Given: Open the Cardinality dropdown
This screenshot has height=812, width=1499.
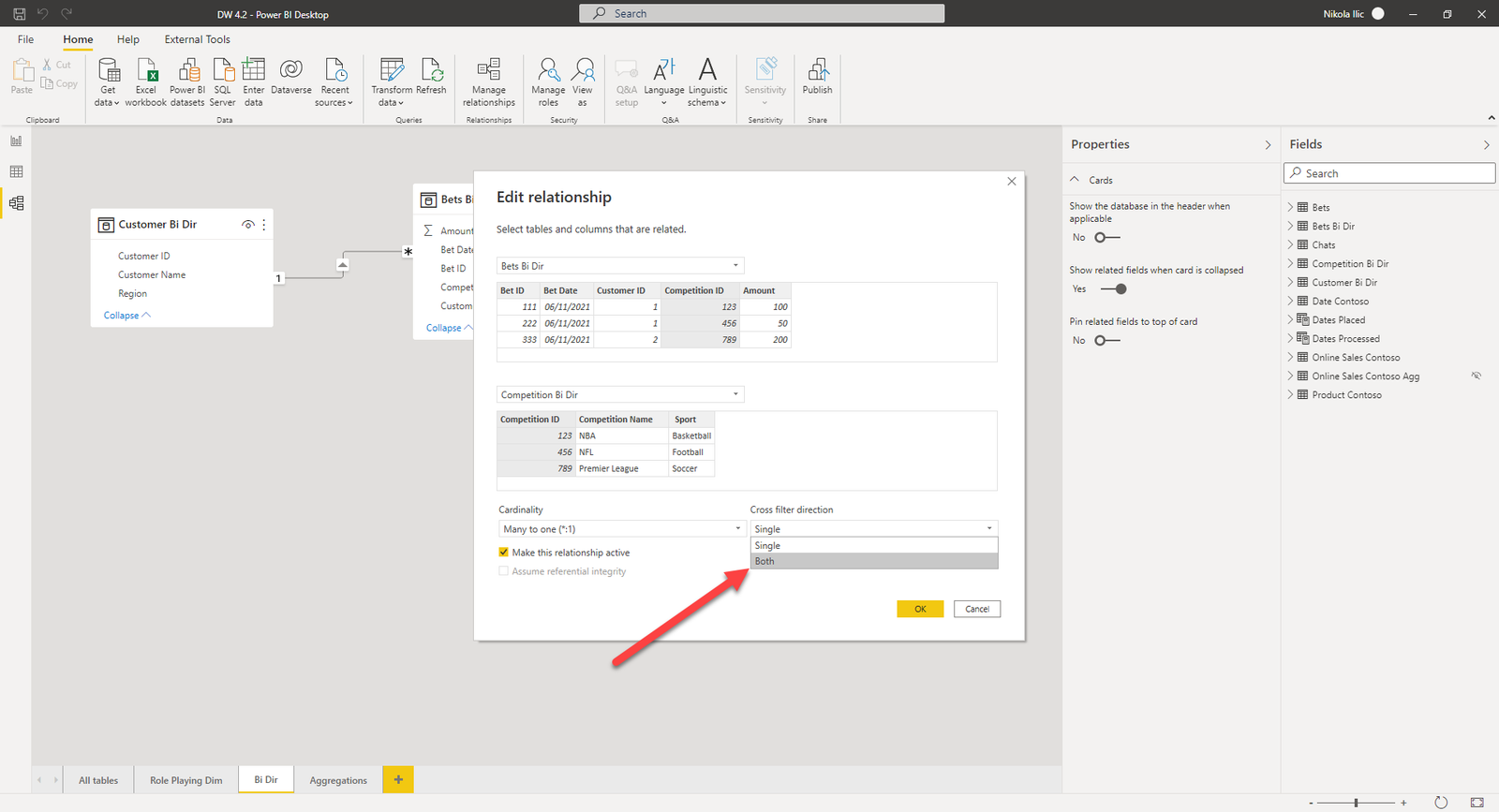Looking at the screenshot, I should [x=621, y=529].
